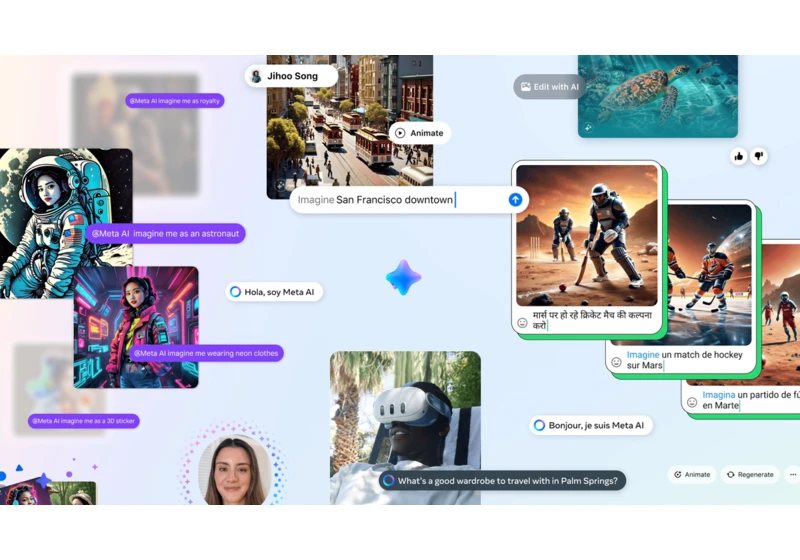Screen dimensions: 800x560
Task: Click the "Bonjour, je suis Meta AI" bubble
Action: tap(591, 425)
